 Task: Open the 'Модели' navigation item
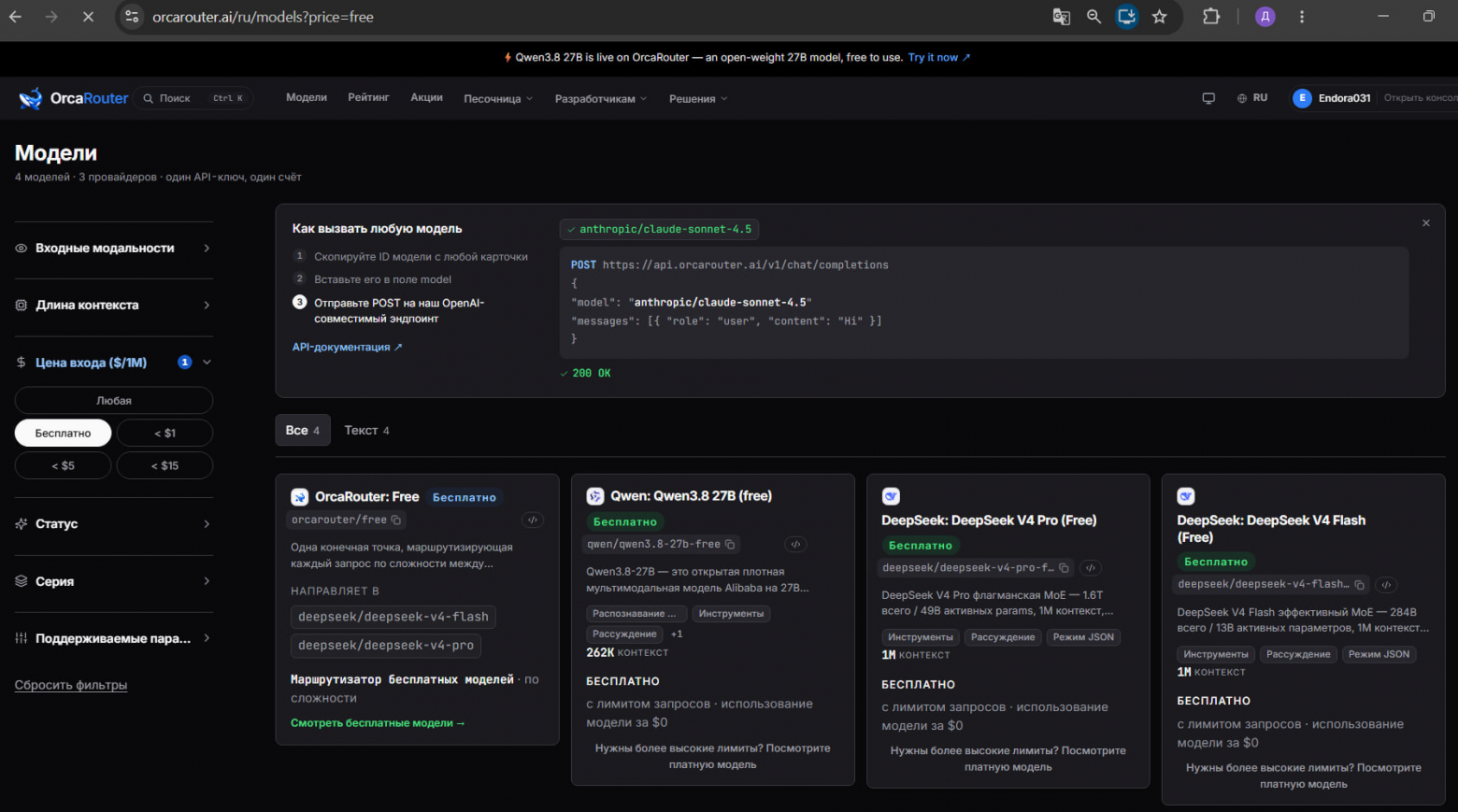point(307,97)
